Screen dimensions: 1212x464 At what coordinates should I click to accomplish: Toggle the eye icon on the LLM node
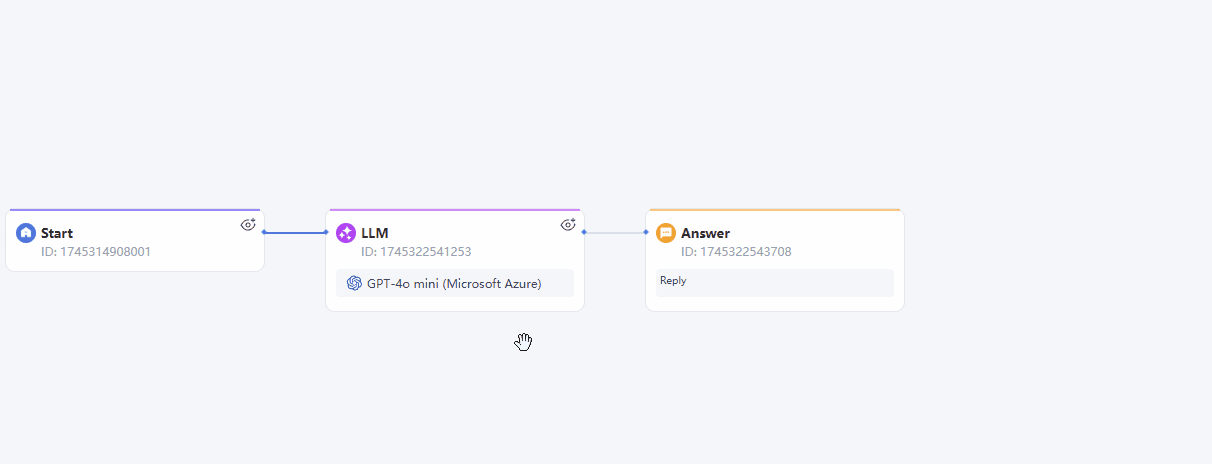coord(568,225)
